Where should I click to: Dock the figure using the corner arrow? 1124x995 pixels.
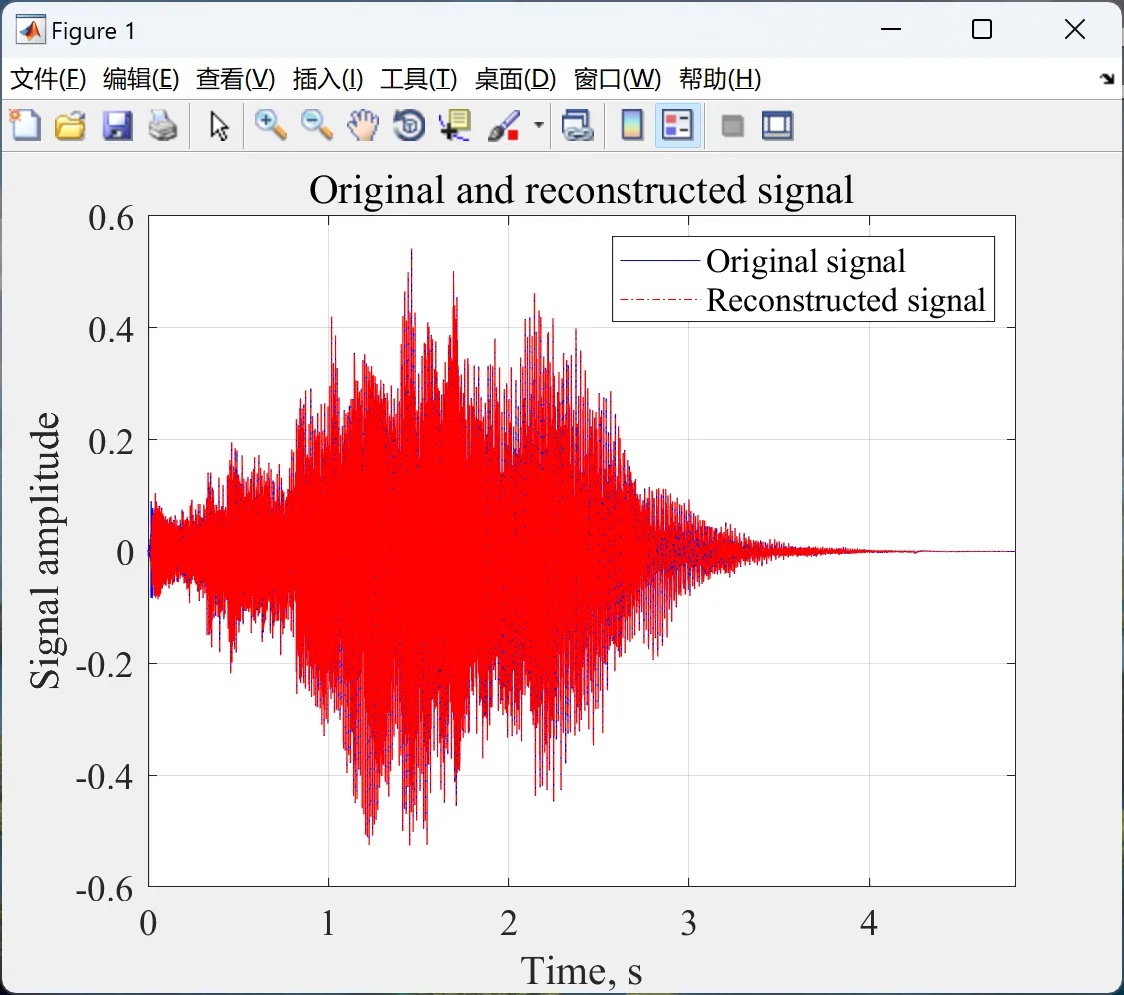coord(1108,79)
